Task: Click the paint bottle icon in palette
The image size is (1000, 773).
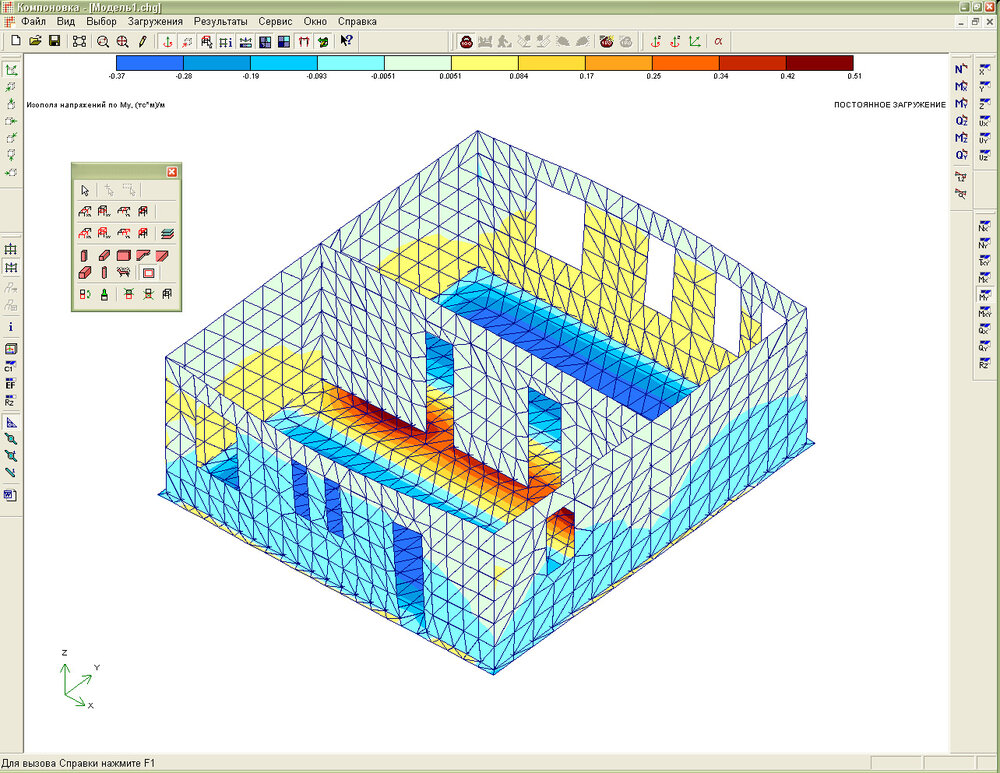Action: tap(104, 294)
